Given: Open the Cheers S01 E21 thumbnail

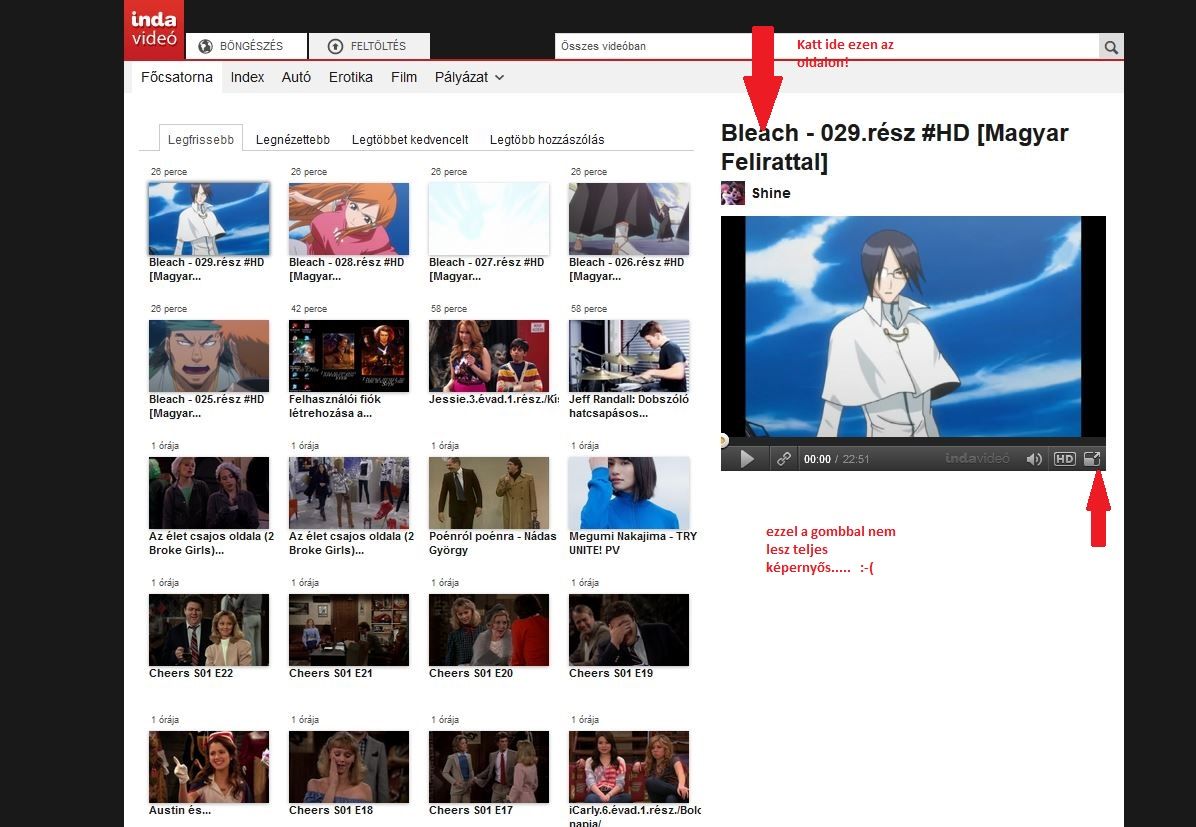Looking at the screenshot, I should pos(349,630).
